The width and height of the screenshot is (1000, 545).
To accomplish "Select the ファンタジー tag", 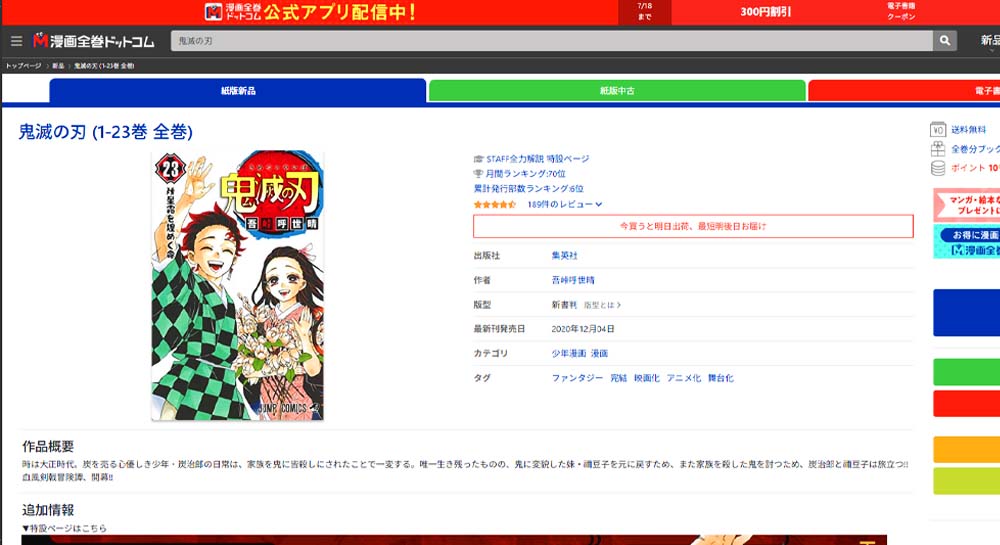I will click(x=577, y=378).
